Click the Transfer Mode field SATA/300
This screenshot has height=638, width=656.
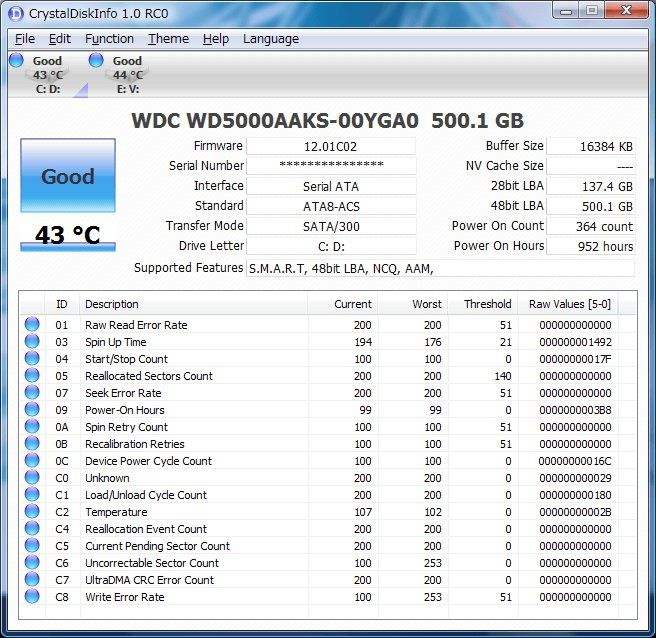pos(331,226)
